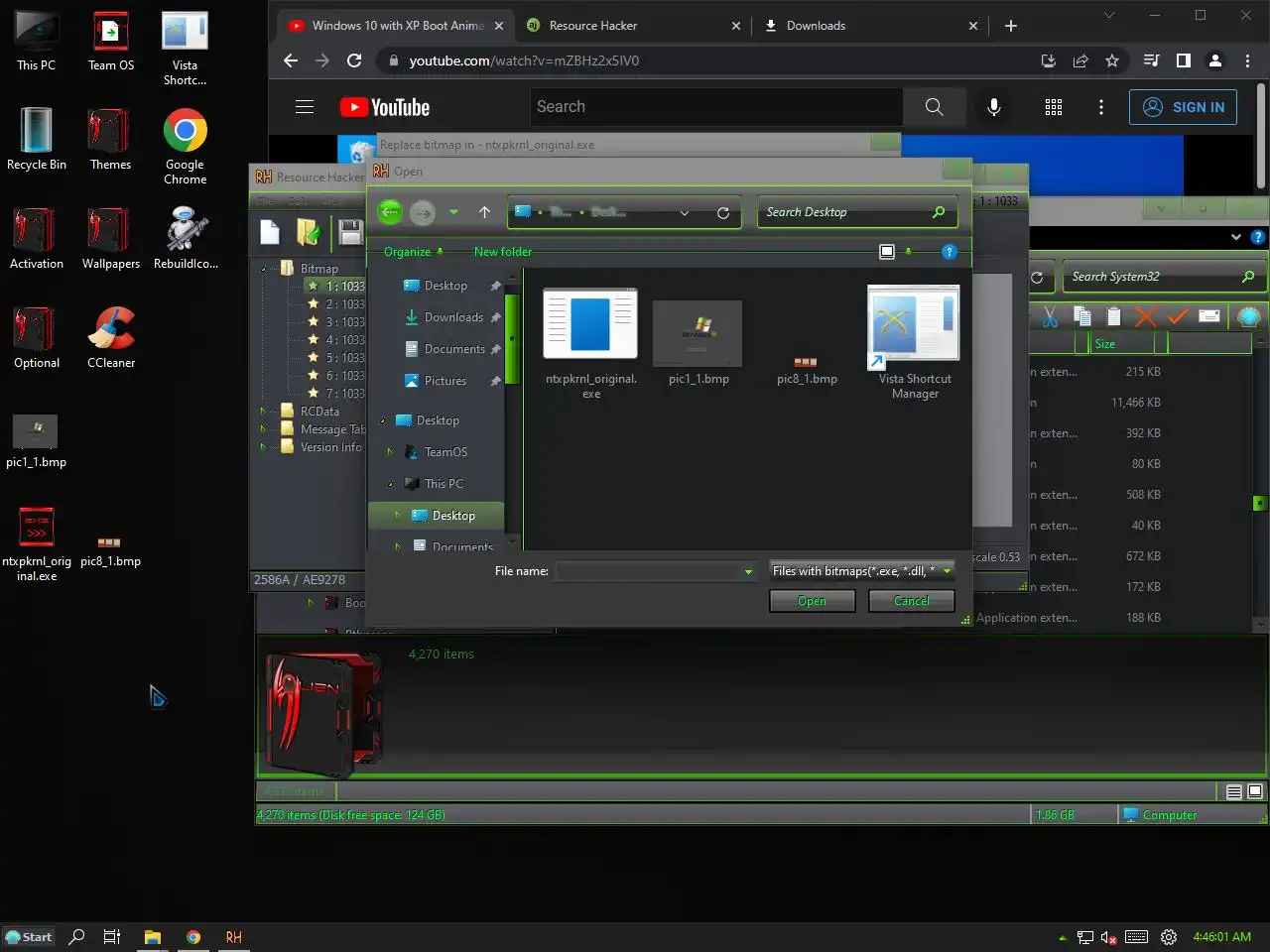Click the taskbar Task View icon

click(x=112, y=937)
